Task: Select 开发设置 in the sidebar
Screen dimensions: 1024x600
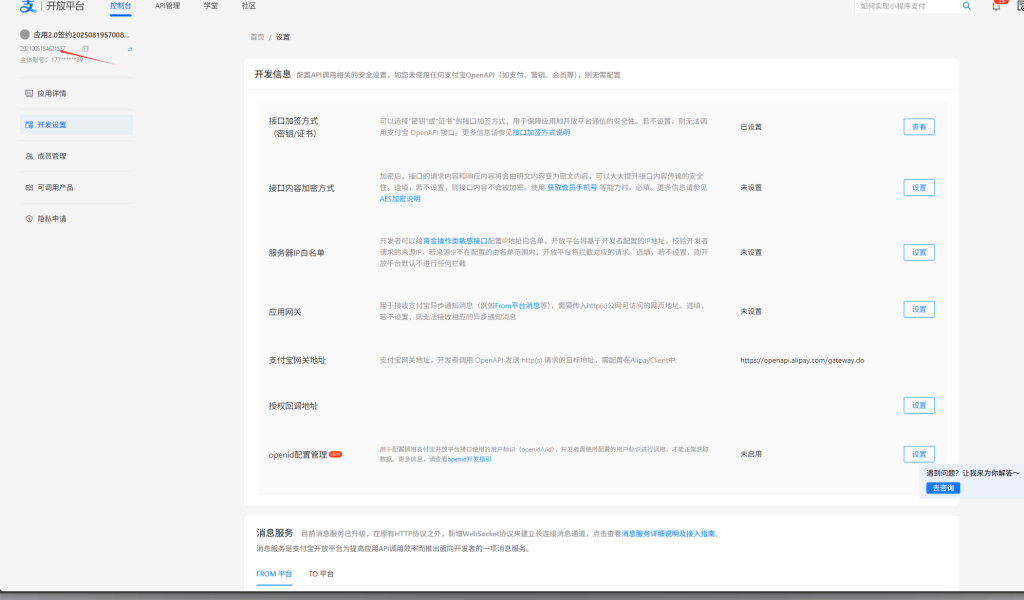Action: pyautogui.click(x=51, y=125)
